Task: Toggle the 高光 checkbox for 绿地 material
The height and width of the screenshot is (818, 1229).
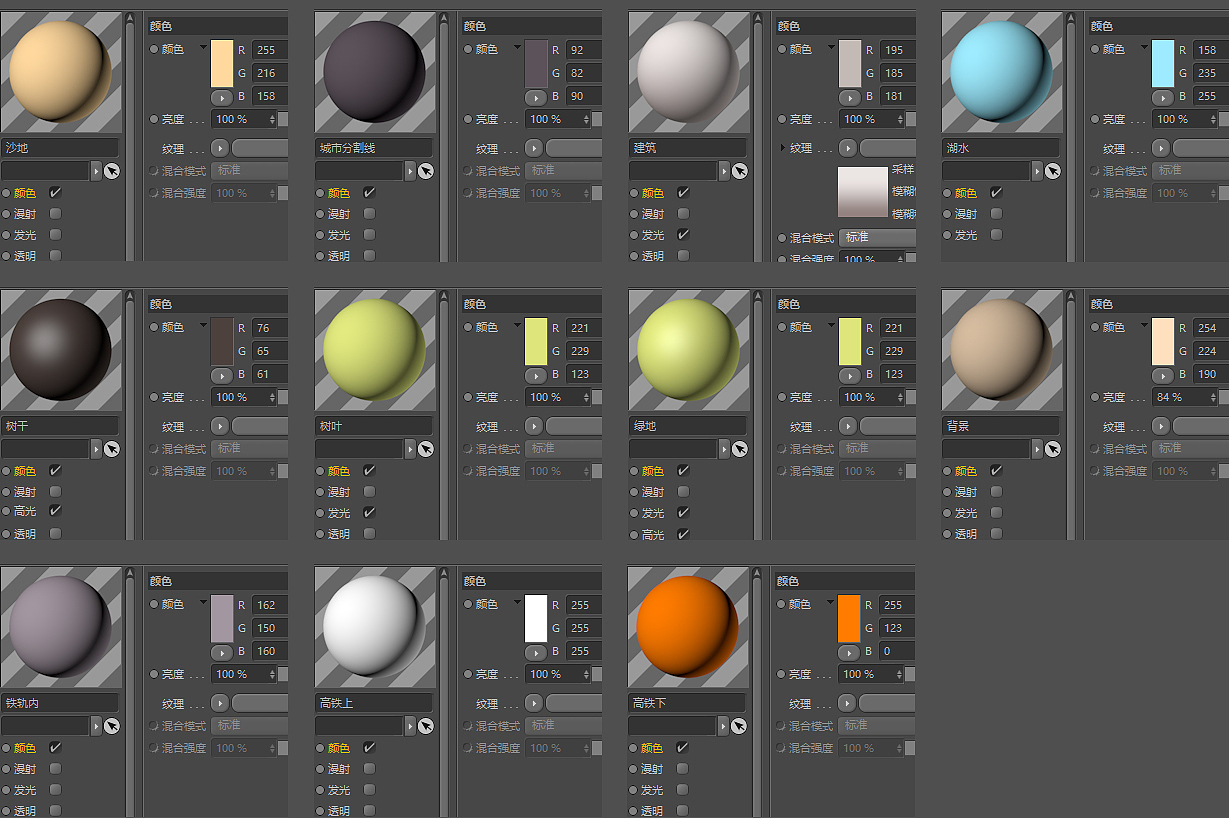Action: (x=683, y=534)
